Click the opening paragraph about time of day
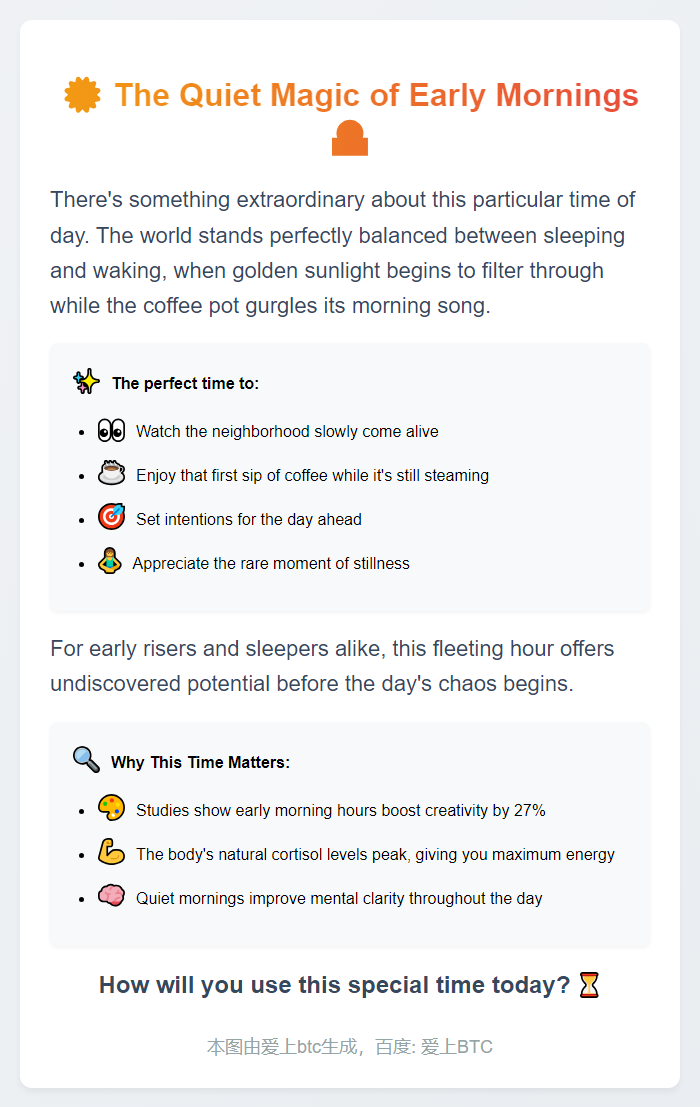 click(343, 252)
